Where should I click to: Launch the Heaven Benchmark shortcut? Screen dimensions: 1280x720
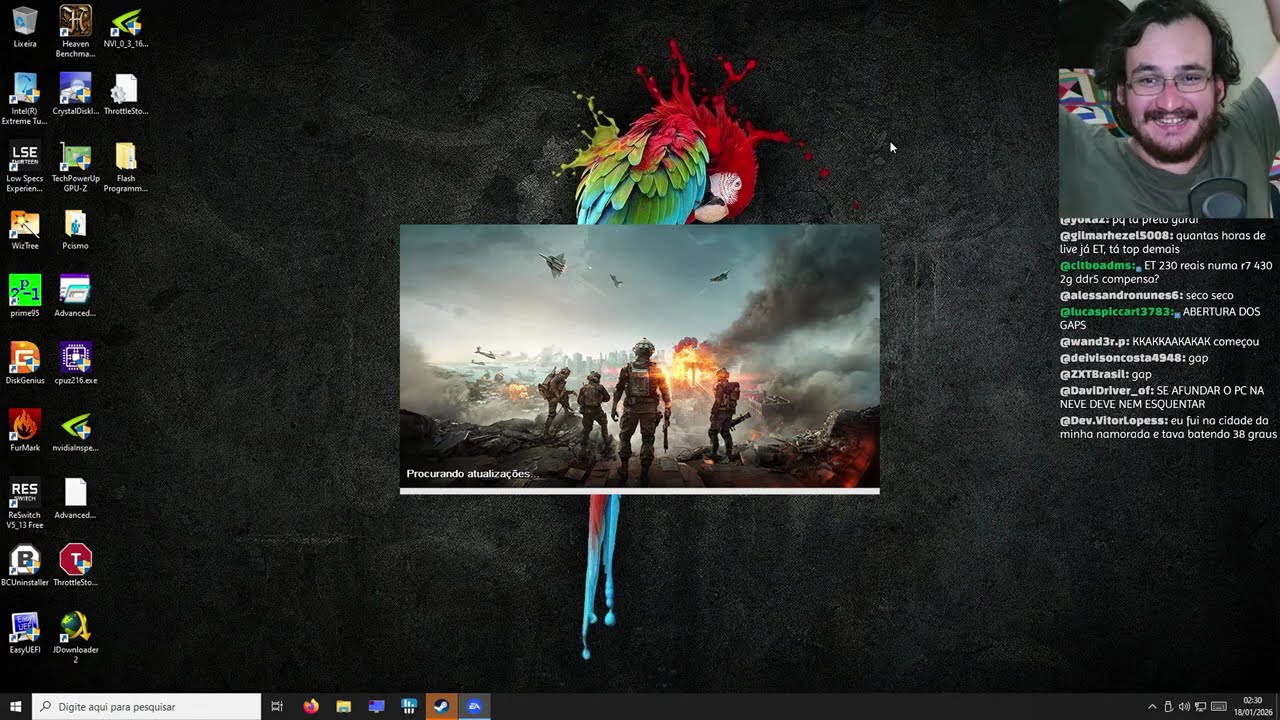tap(75, 32)
